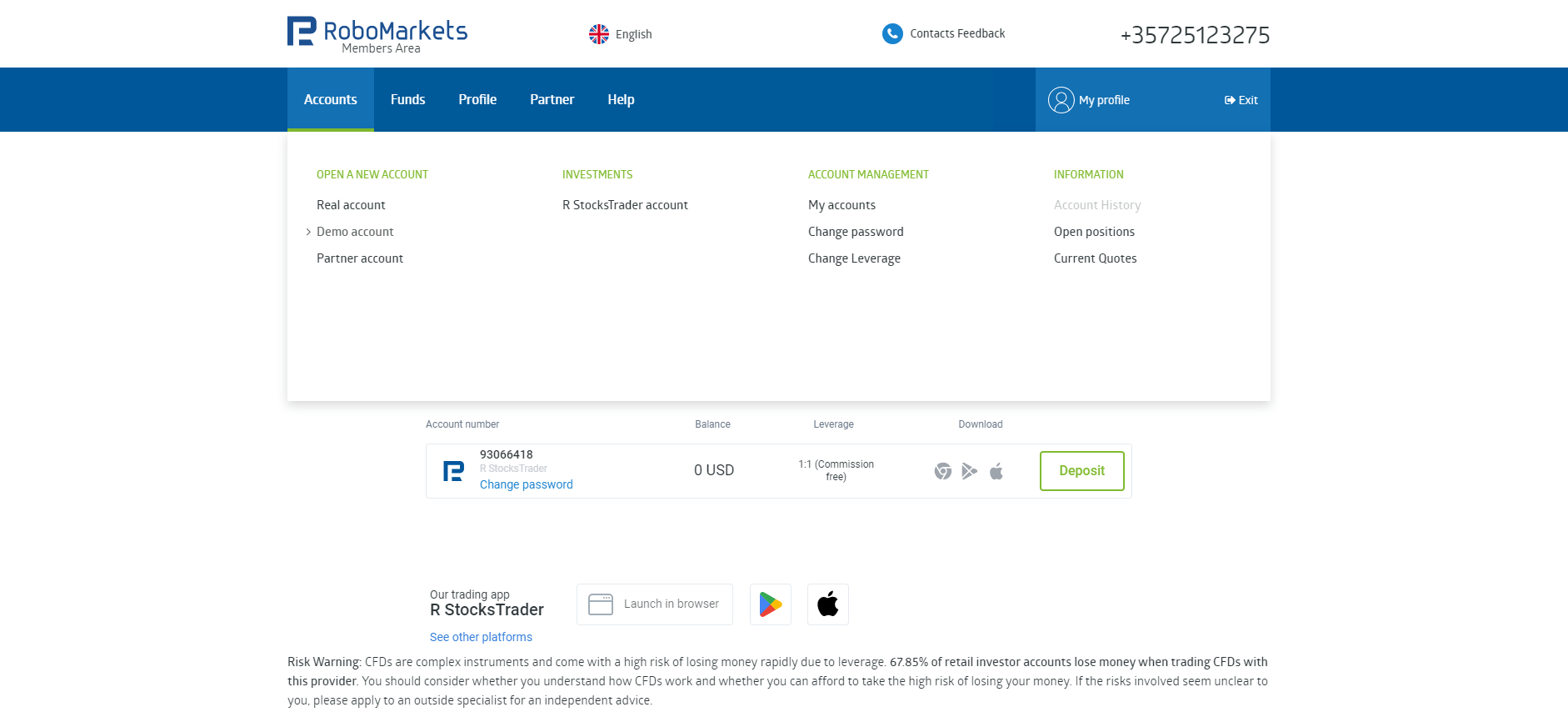Image resolution: width=1568 pixels, height=727 pixels.
Task: Click the INFORMATION heading
Action: click(x=1088, y=174)
